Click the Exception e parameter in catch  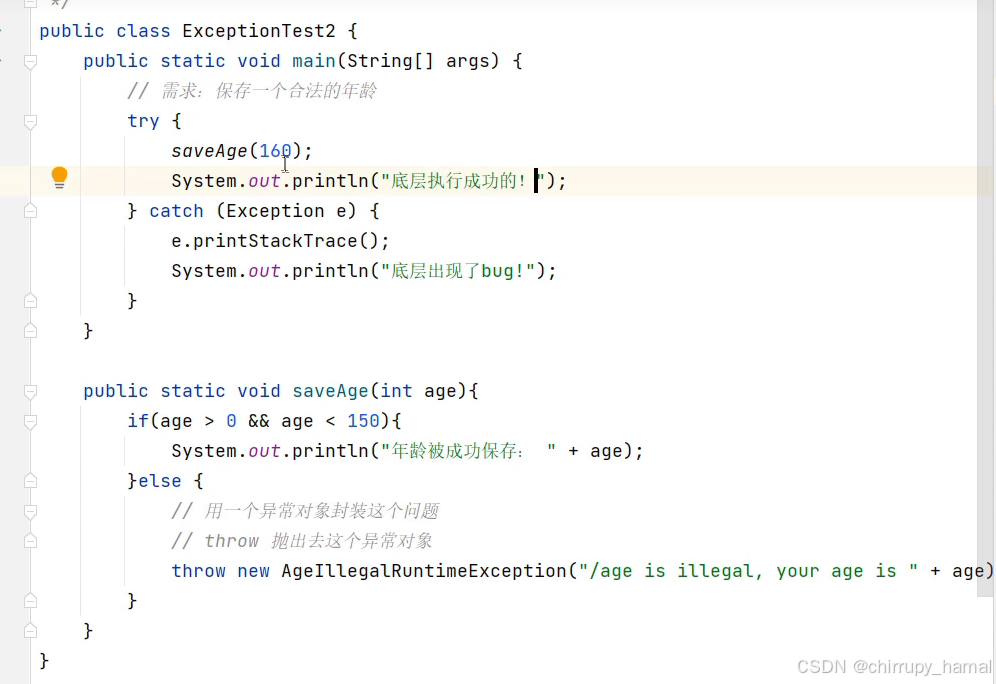[x=286, y=211]
